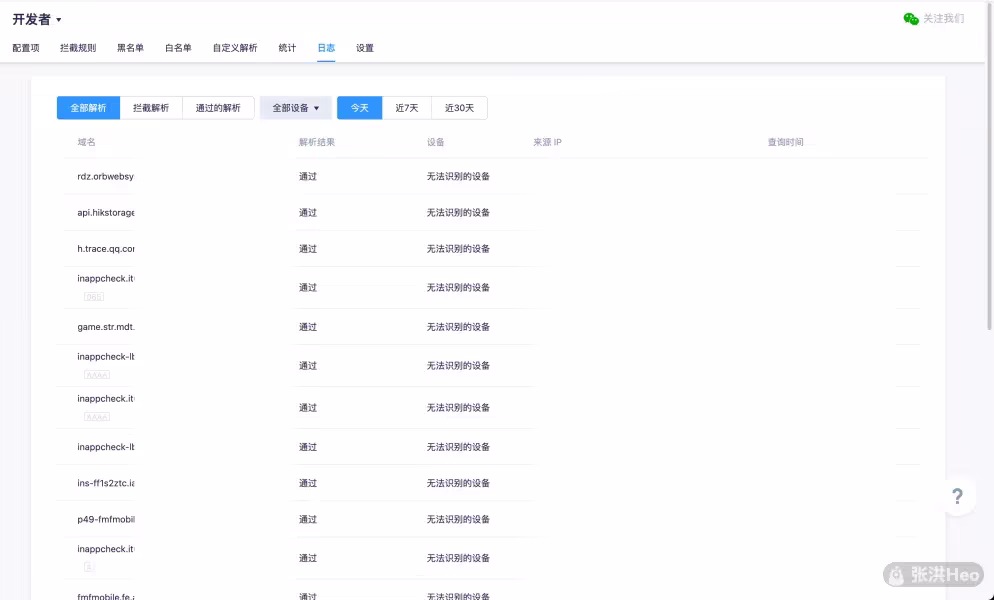
Task: Select the 拦截解析 filter
Action: [x=151, y=108]
